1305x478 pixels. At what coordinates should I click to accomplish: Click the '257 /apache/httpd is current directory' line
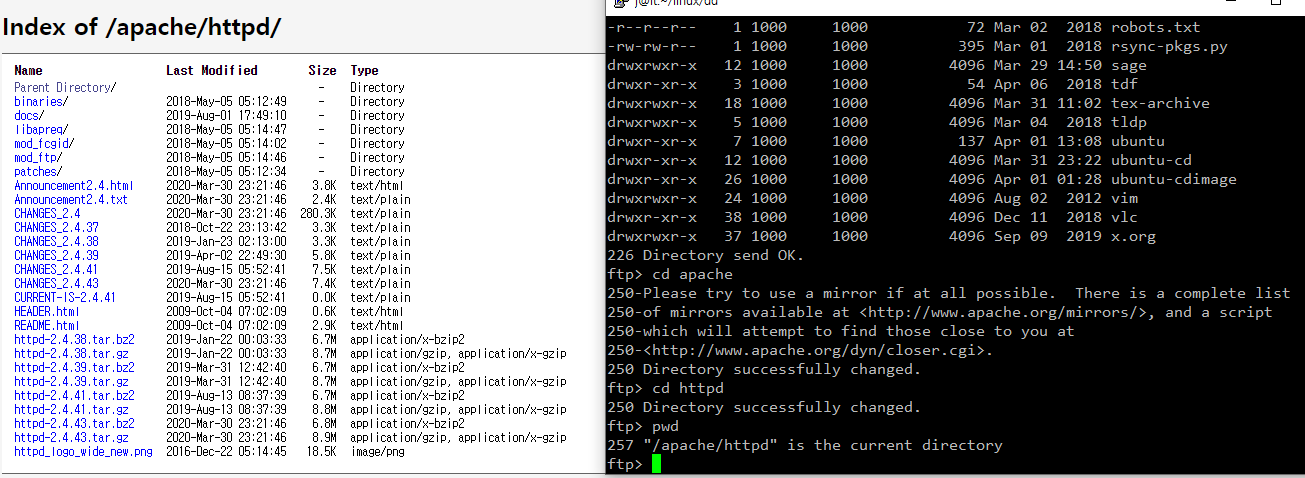(x=805, y=445)
